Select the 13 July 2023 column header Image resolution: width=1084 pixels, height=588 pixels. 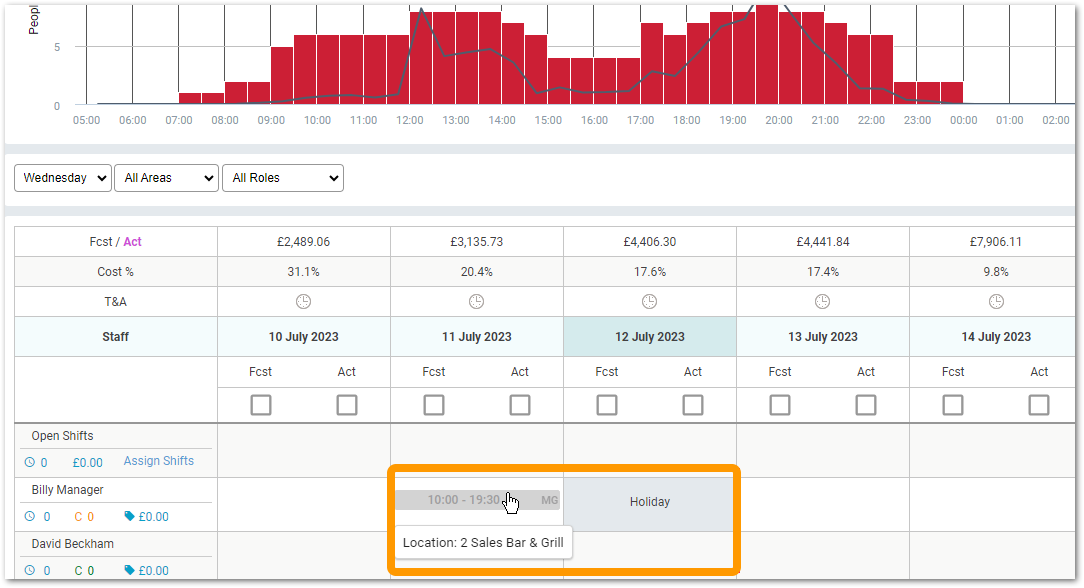point(822,336)
